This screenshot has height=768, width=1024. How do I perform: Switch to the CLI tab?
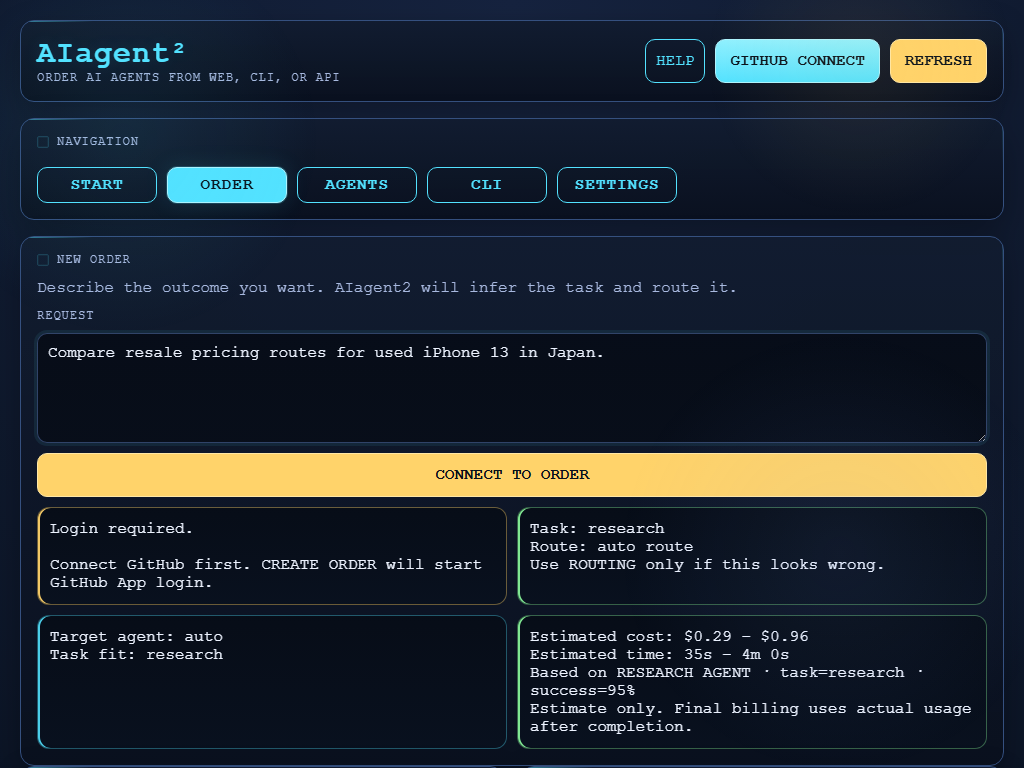[x=486, y=184]
